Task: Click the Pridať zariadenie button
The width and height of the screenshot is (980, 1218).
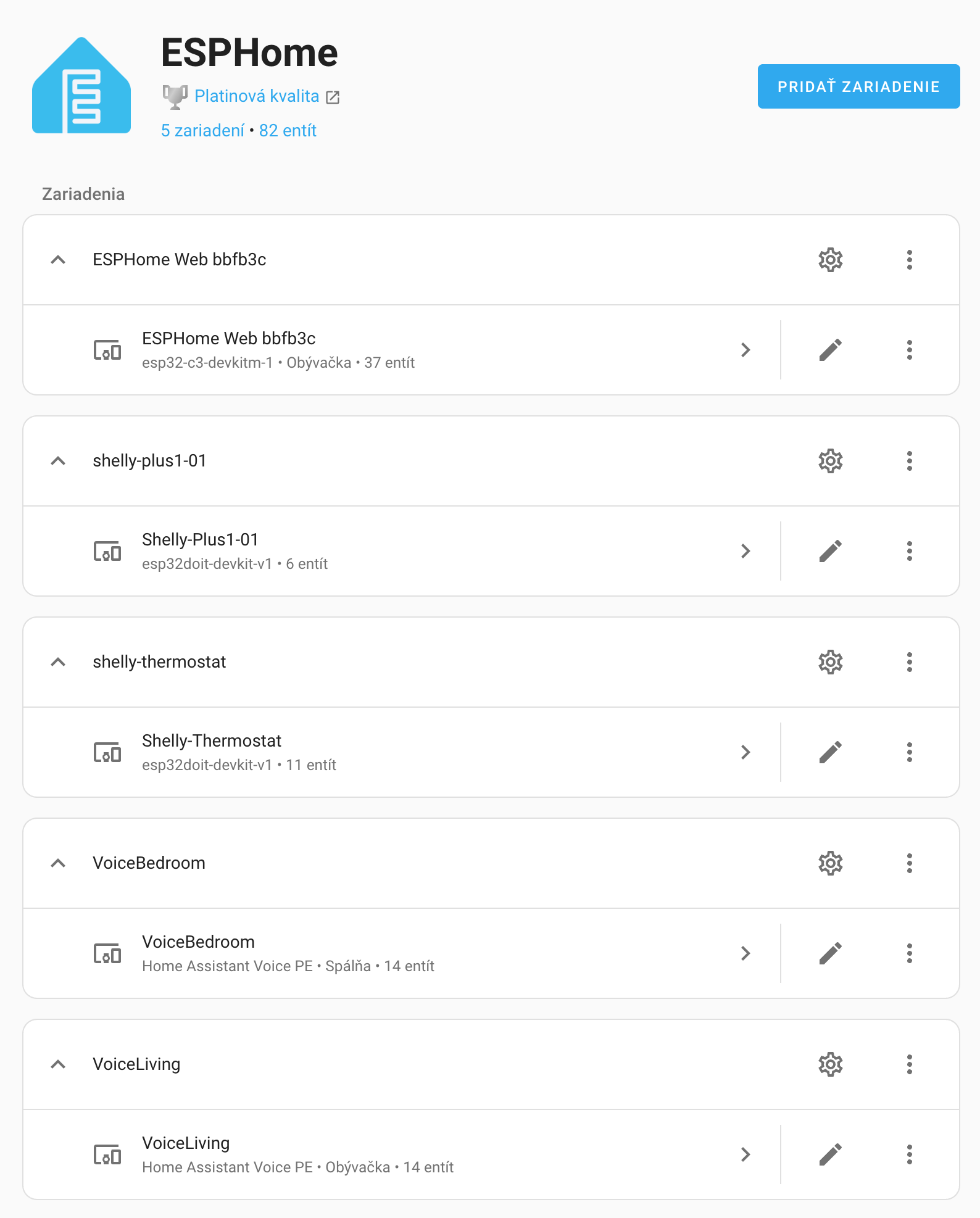Action: coord(858,86)
